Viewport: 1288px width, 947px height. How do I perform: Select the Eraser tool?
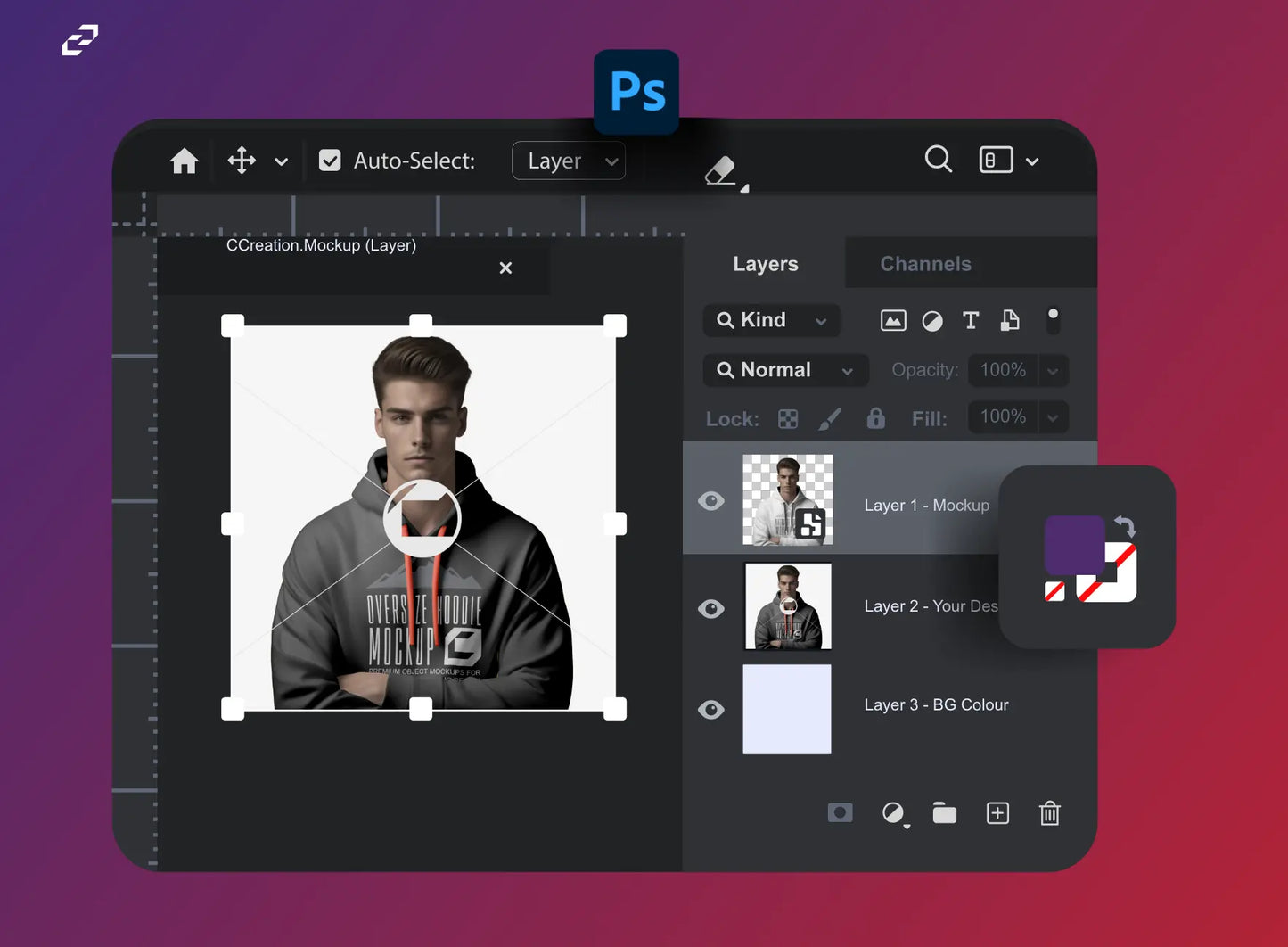point(720,170)
